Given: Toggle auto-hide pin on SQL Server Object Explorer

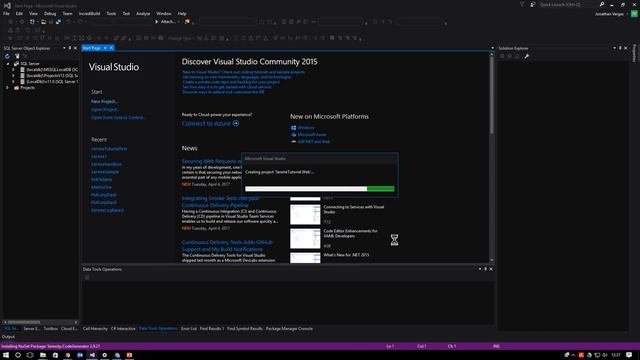Looking at the screenshot, I should click(x=70, y=48).
